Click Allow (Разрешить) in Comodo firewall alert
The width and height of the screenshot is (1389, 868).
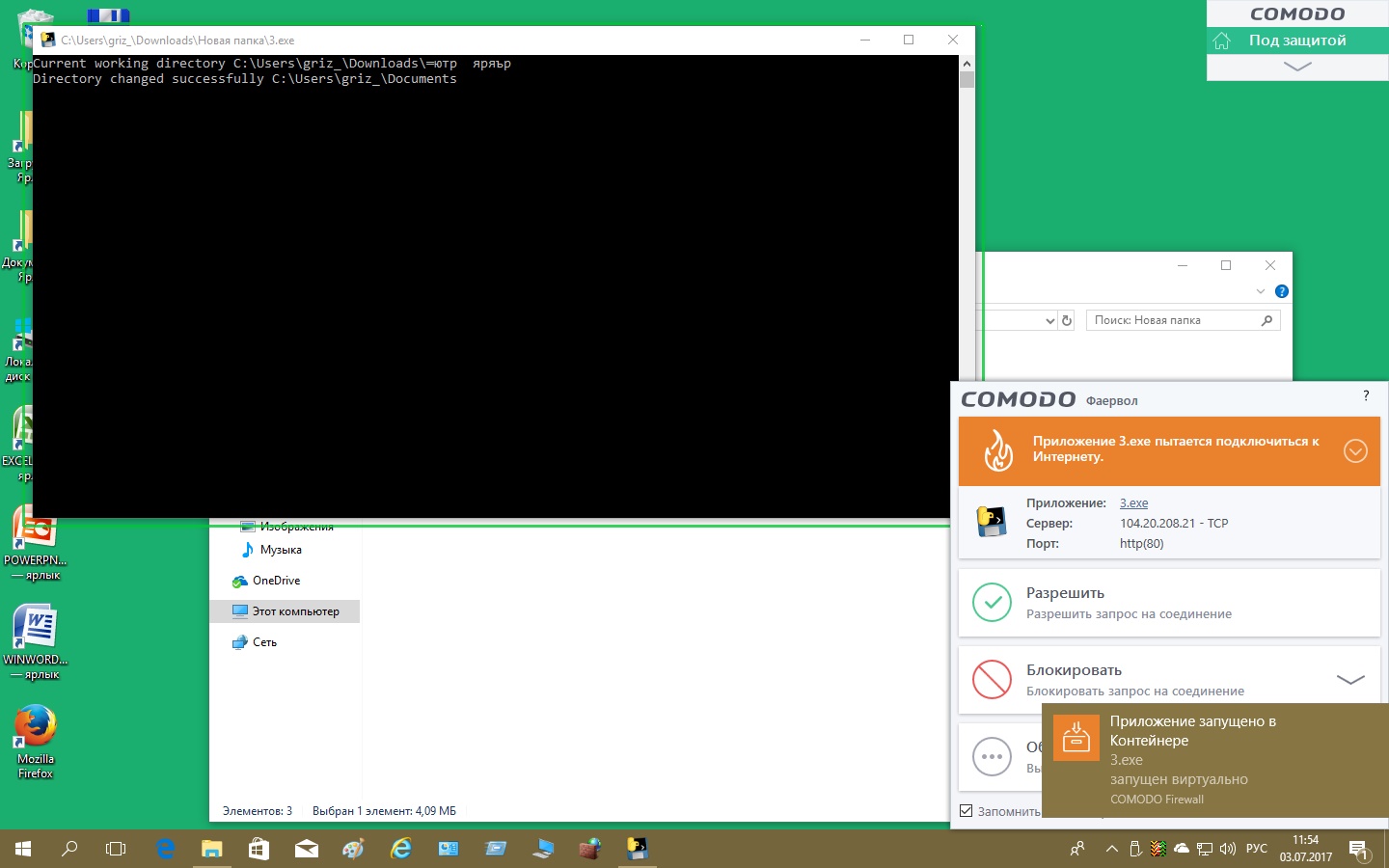[x=1169, y=603]
